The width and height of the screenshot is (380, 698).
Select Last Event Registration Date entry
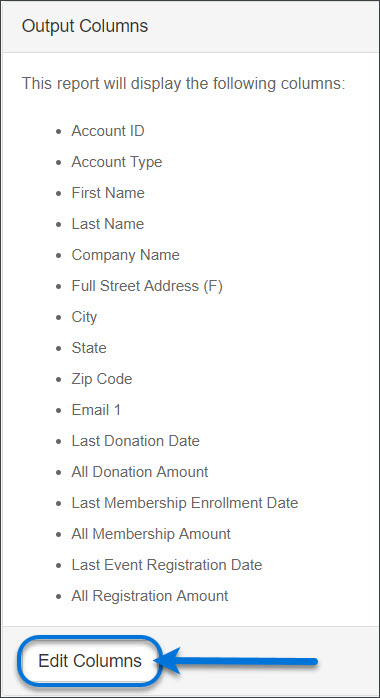click(x=166, y=565)
